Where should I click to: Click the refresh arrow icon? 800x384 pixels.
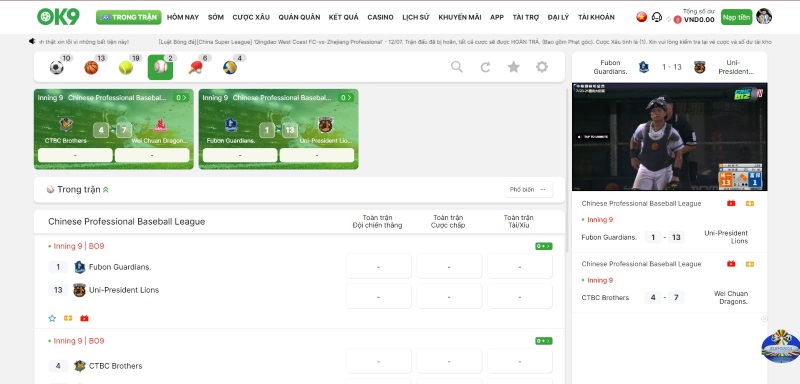[485, 67]
